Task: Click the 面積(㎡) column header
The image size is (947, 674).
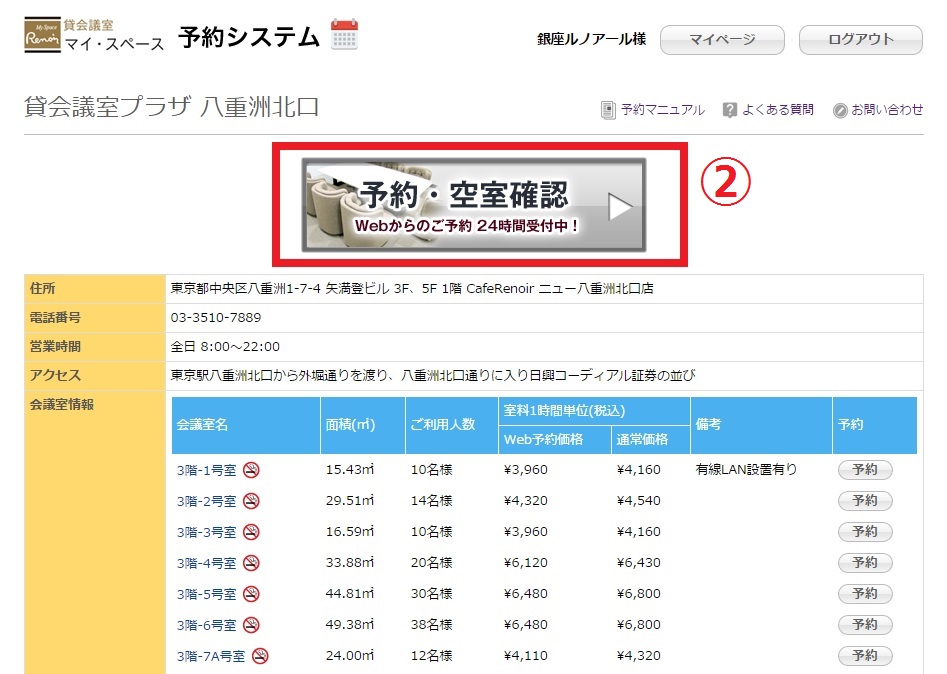Action: pyautogui.click(x=363, y=425)
